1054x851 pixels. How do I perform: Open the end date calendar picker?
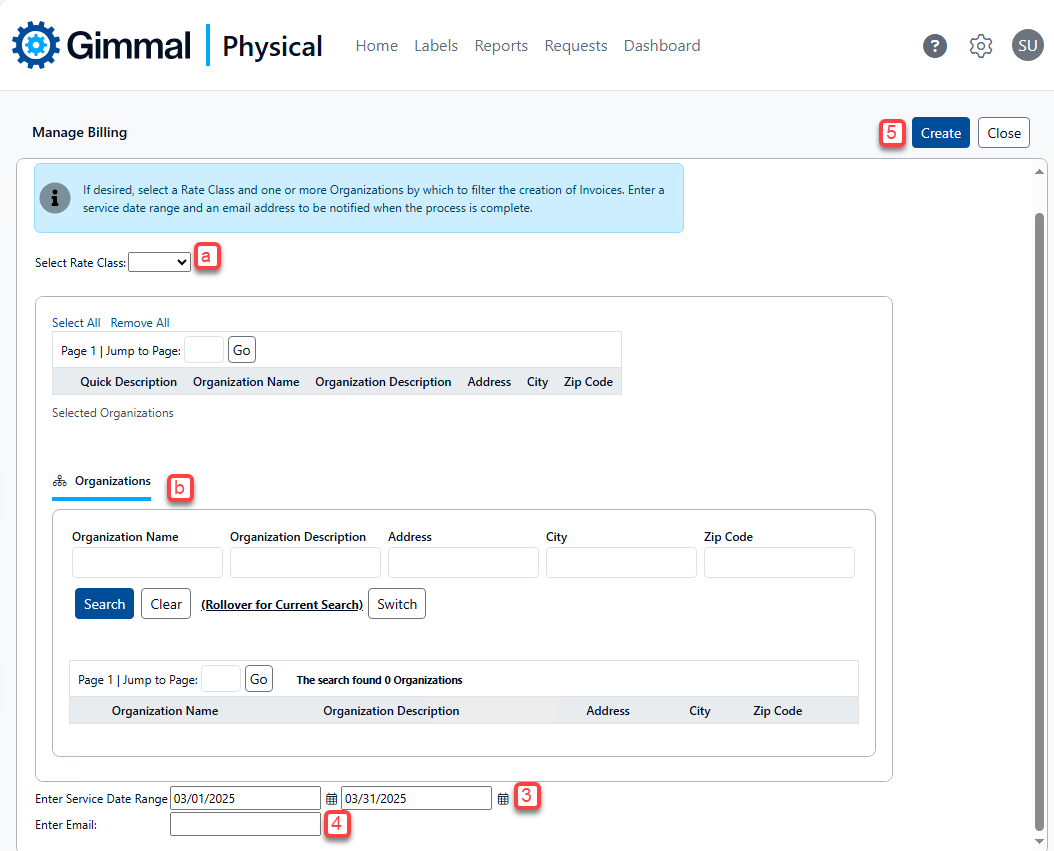503,799
